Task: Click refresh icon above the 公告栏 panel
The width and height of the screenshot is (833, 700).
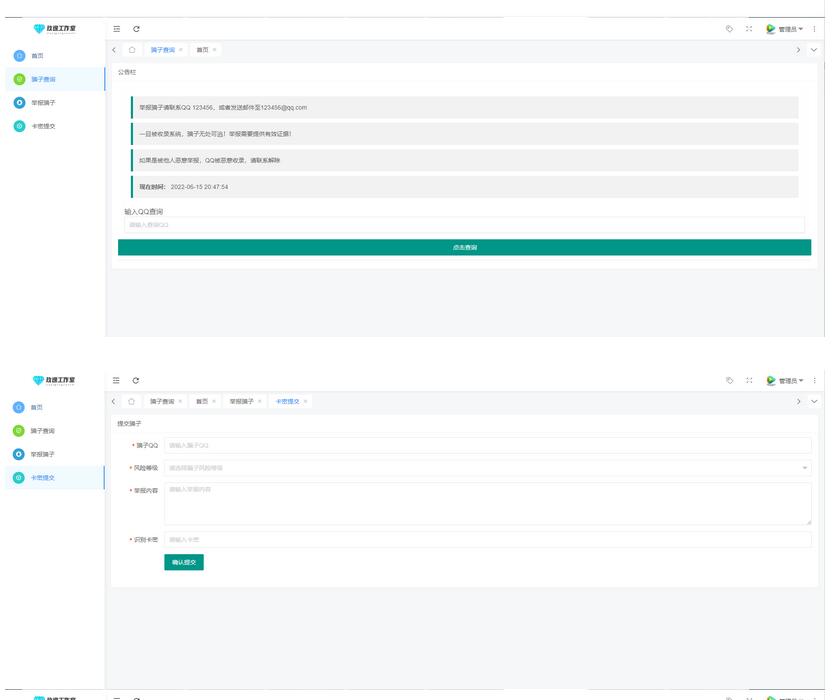Action: (136, 29)
